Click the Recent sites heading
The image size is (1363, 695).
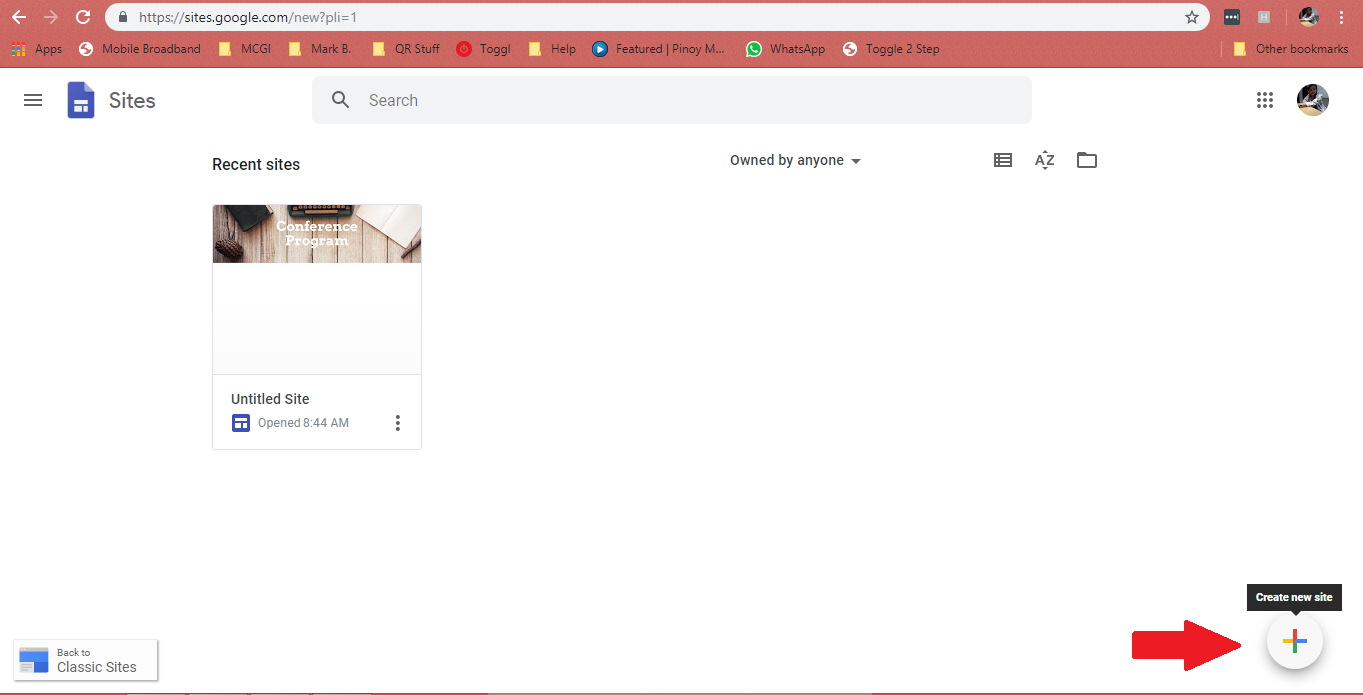(256, 164)
